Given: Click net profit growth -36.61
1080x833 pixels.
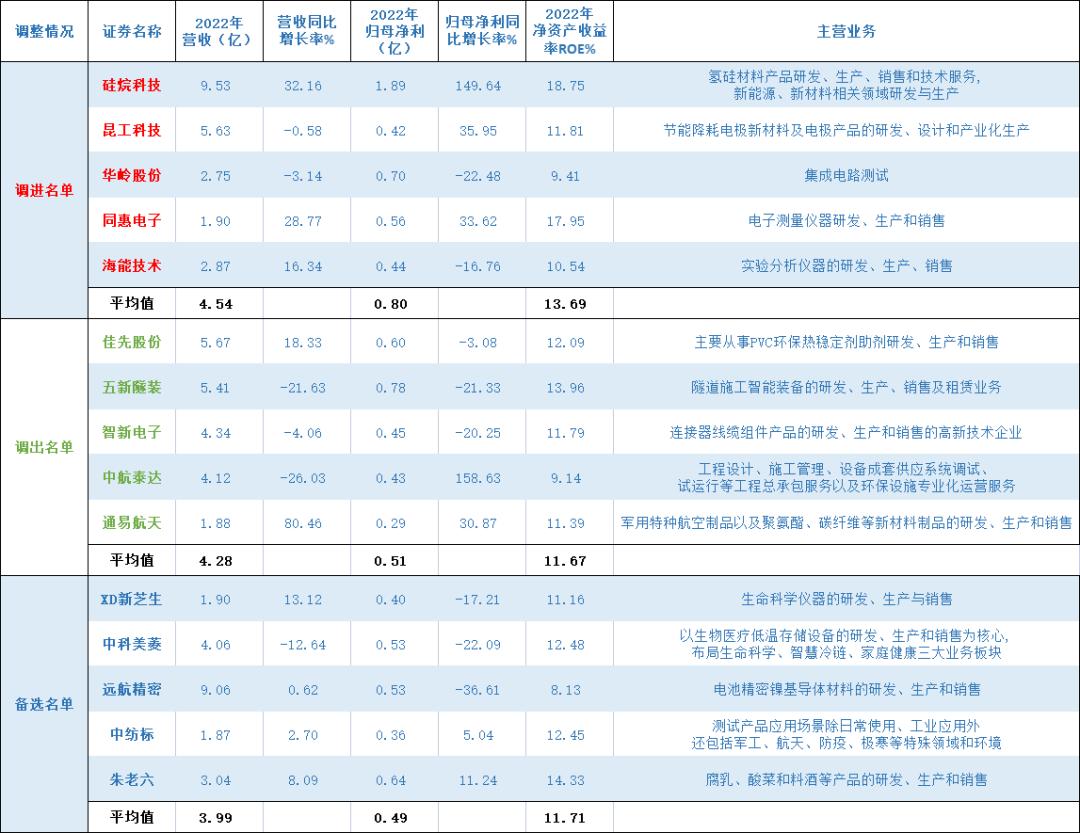Looking at the screenshot, I should (x=478, y=690).
